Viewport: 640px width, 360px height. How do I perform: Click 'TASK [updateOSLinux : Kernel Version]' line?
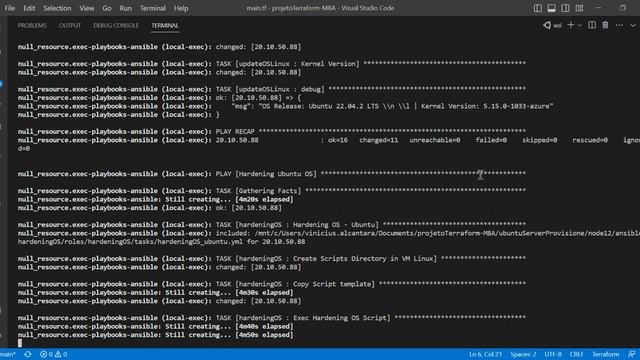point(271,64)
